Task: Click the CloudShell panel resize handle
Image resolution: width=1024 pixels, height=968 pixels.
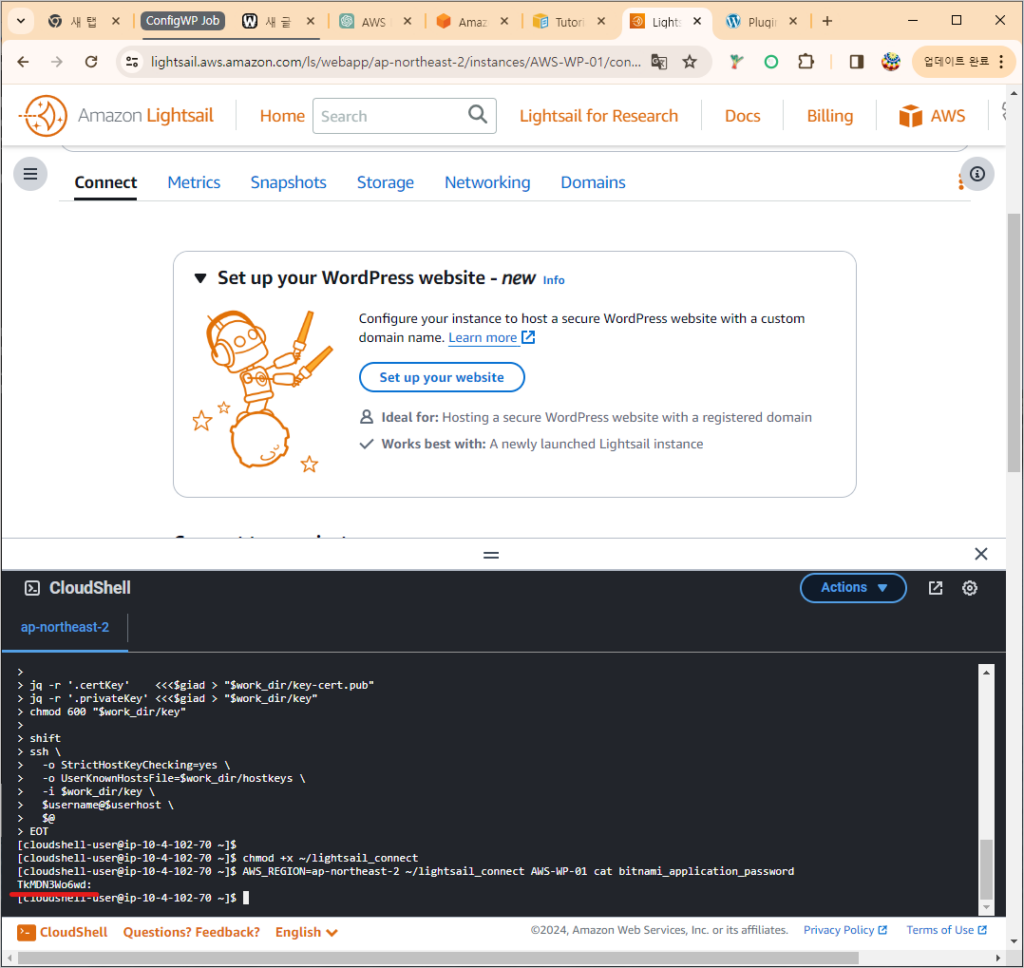Action: coord(491,555)
